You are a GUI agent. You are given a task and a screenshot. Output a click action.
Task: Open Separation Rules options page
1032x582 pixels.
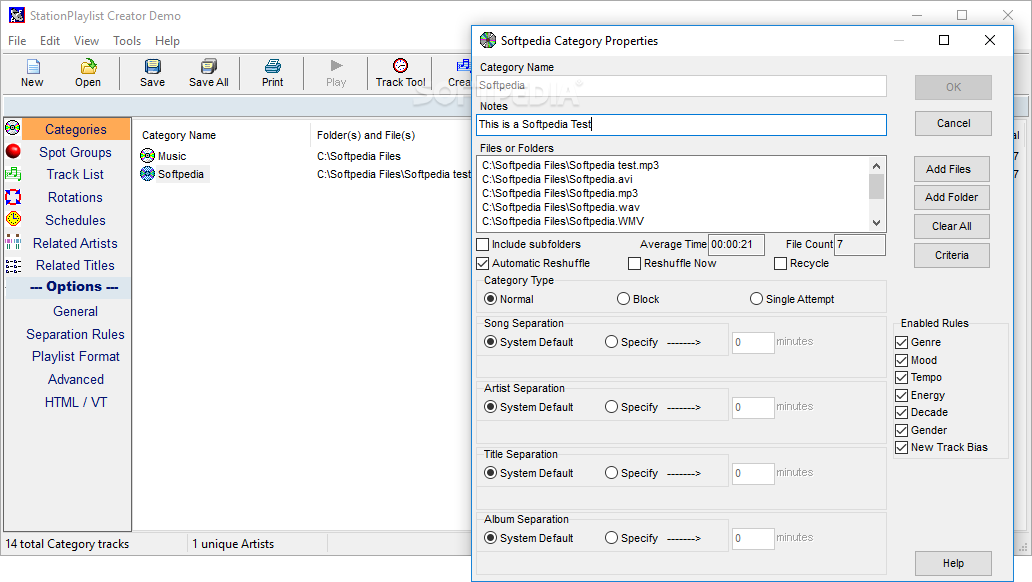tap(76, 334)
